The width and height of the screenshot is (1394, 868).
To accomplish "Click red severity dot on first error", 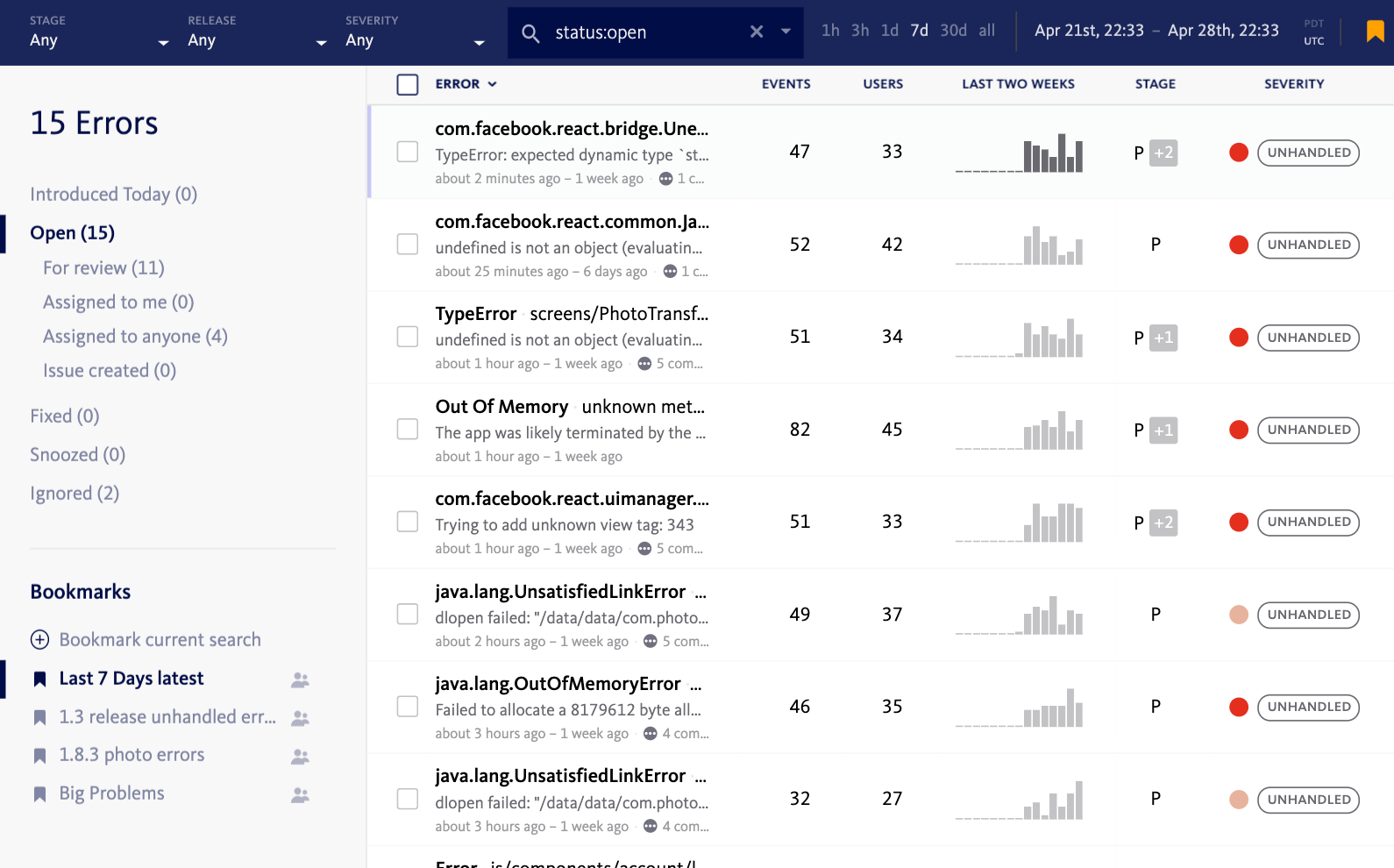I will click(1239, 153).
